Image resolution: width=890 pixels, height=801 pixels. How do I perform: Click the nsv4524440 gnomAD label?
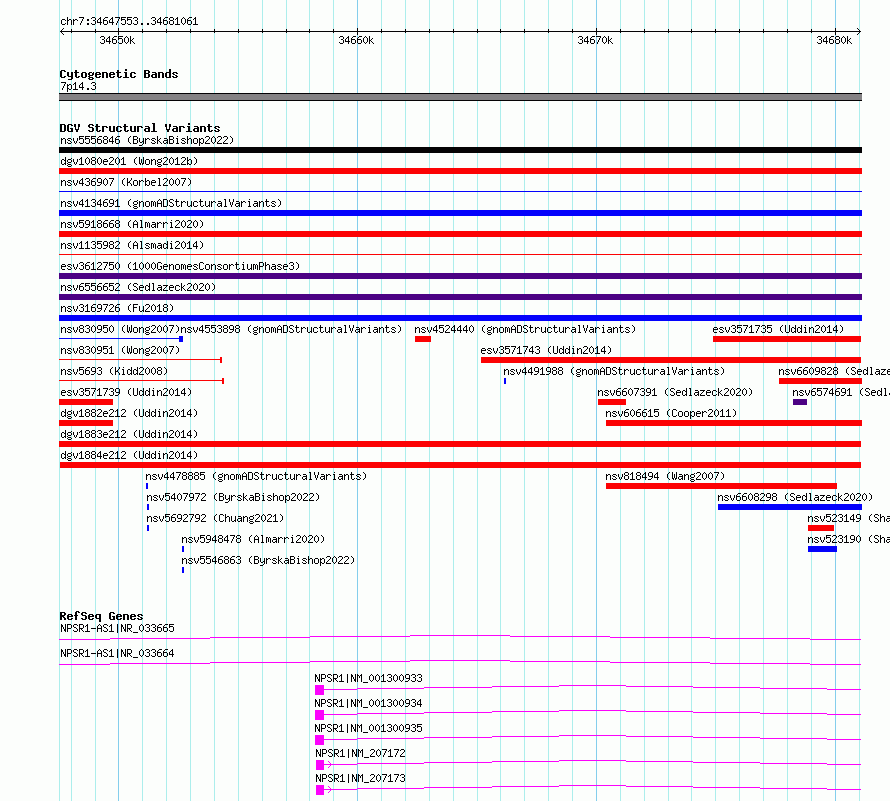coord(525,329)
